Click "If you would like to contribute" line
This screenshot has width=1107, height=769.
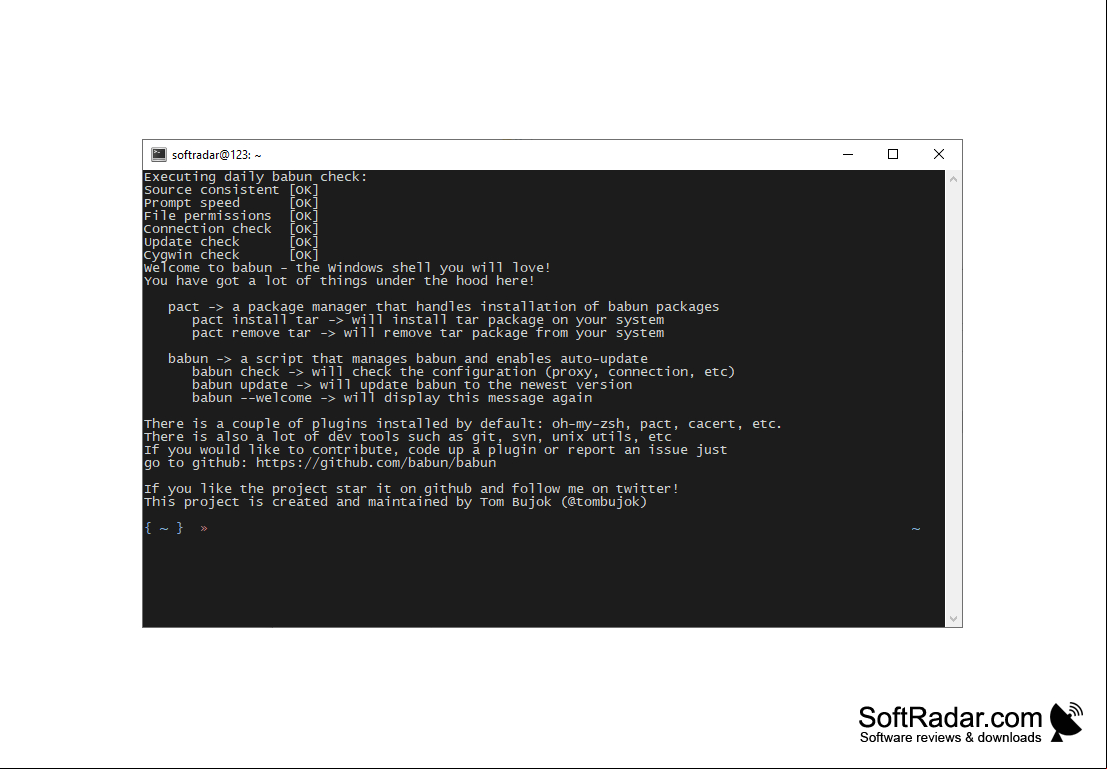[436, 450]
